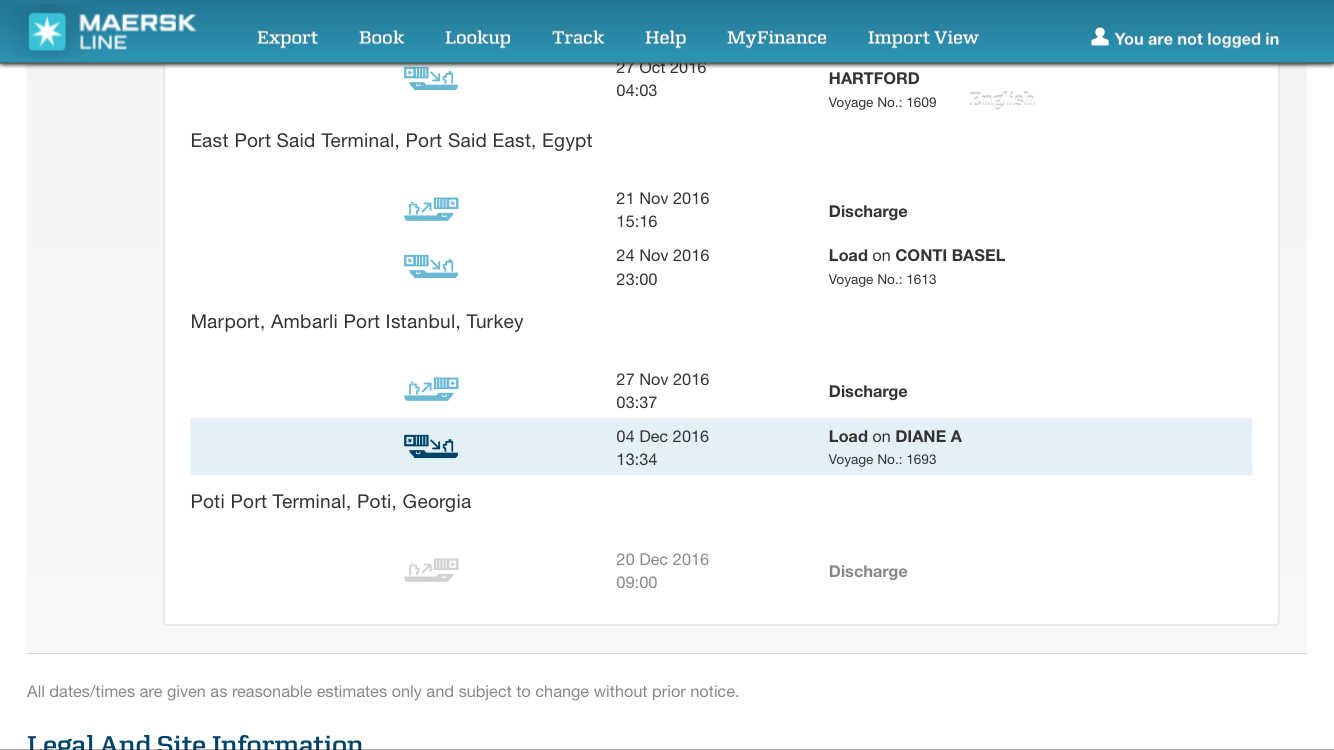Click the user profile icon

(1099, 37)
